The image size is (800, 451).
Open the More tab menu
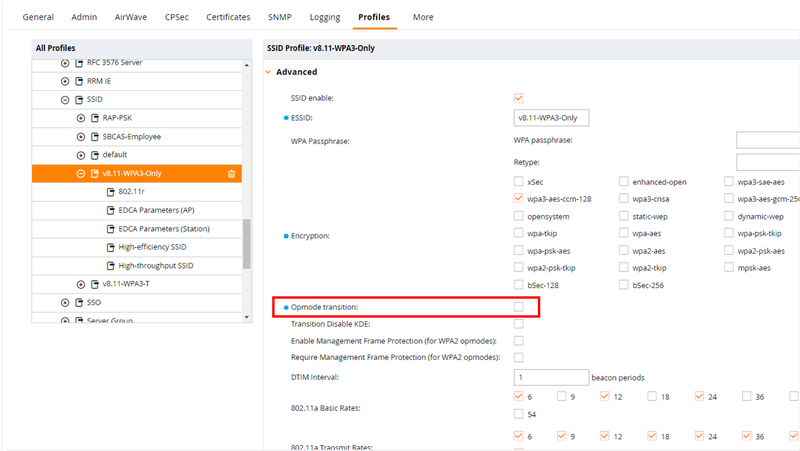point(423,17)
